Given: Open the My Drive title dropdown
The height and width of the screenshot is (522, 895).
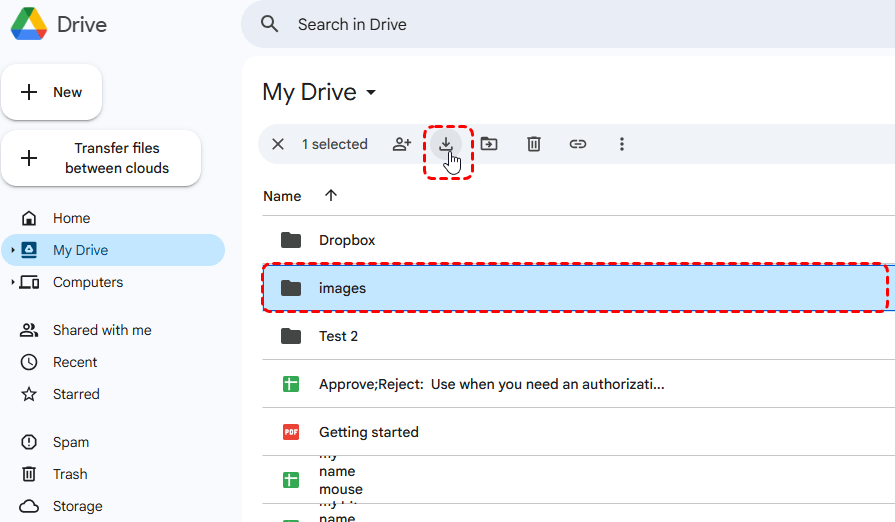Looking at the screenshot, I should coord(371,92).
